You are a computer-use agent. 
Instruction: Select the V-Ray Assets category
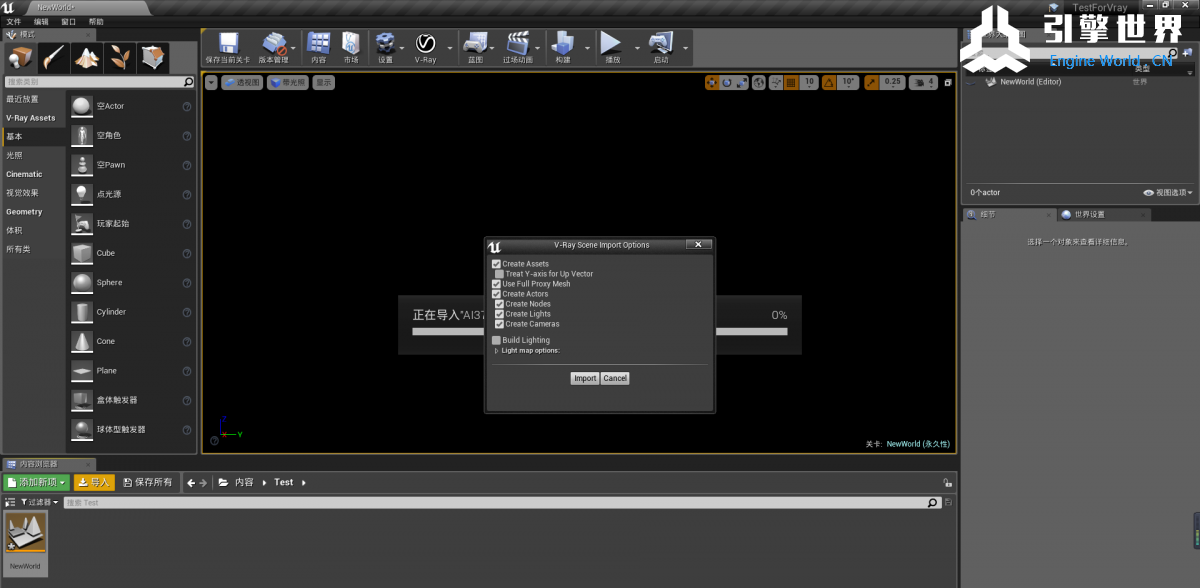[32, 118]
